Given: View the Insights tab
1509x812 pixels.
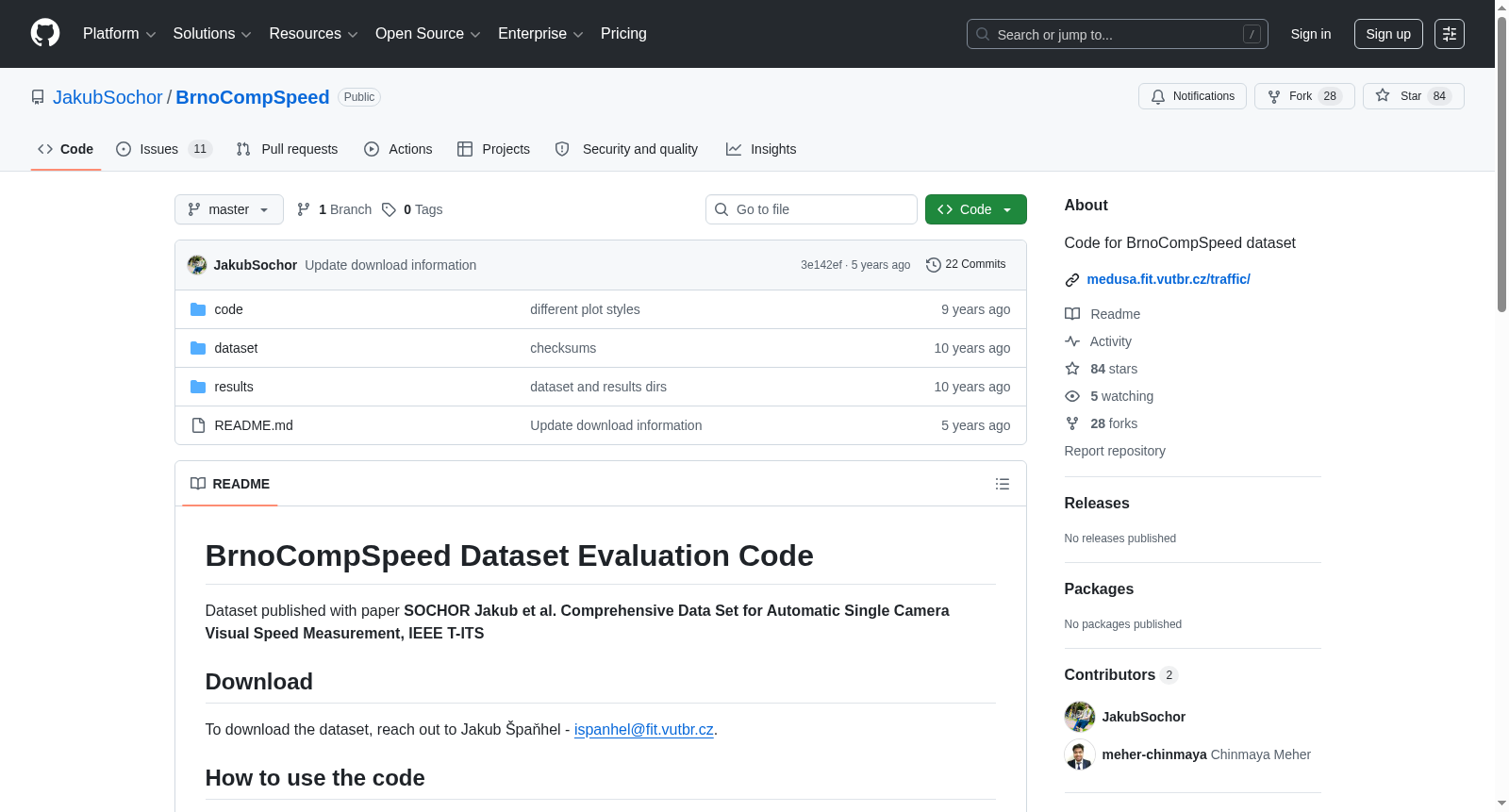Looking at the screenshot, I should [761, 149].
